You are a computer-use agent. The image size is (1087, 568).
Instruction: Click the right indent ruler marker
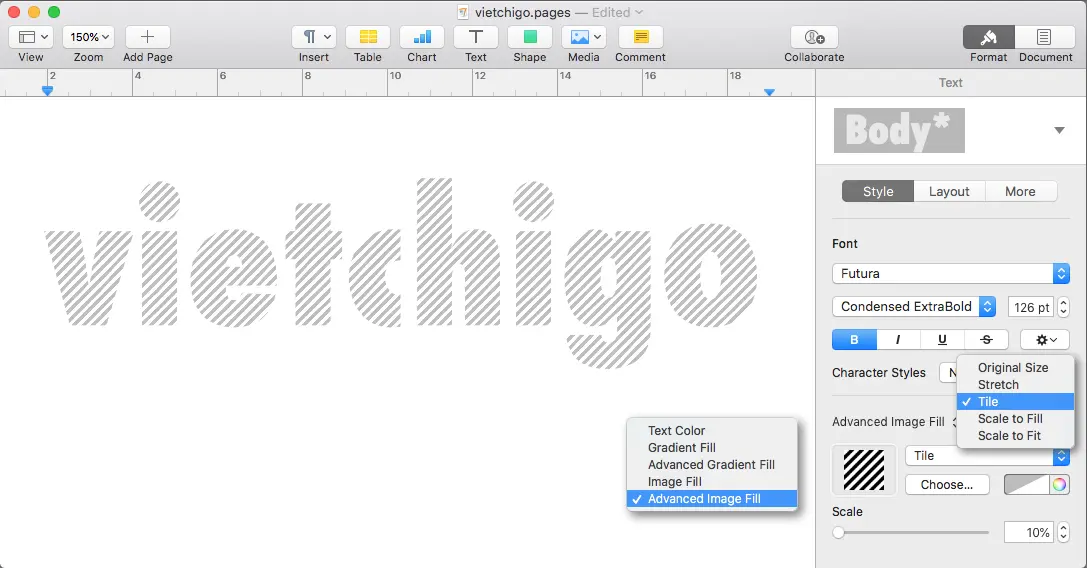[769, 92]
